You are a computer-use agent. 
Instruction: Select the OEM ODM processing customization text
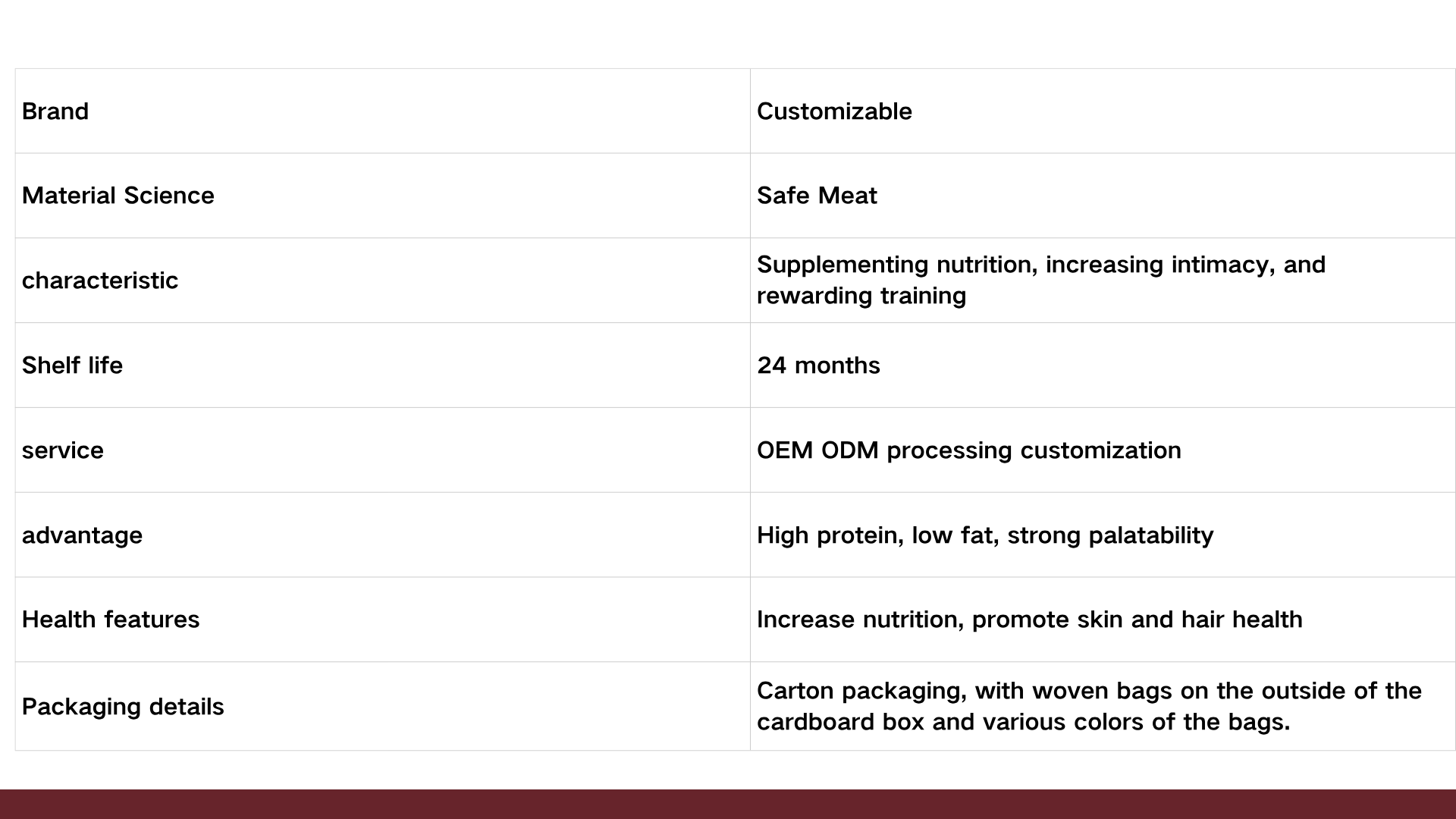click(968, 450)
